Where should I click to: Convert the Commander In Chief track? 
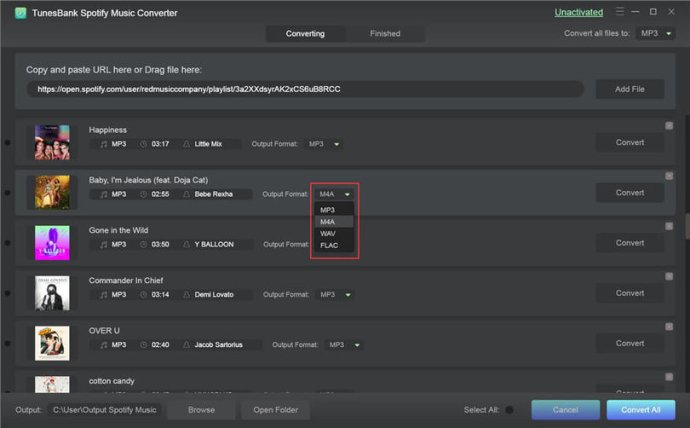630,293
